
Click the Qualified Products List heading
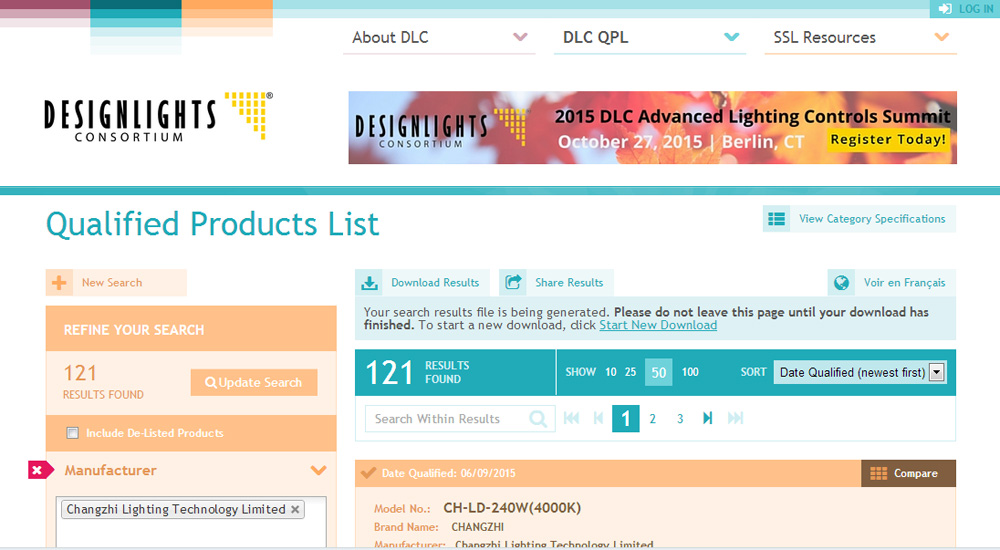click(212, 225)
